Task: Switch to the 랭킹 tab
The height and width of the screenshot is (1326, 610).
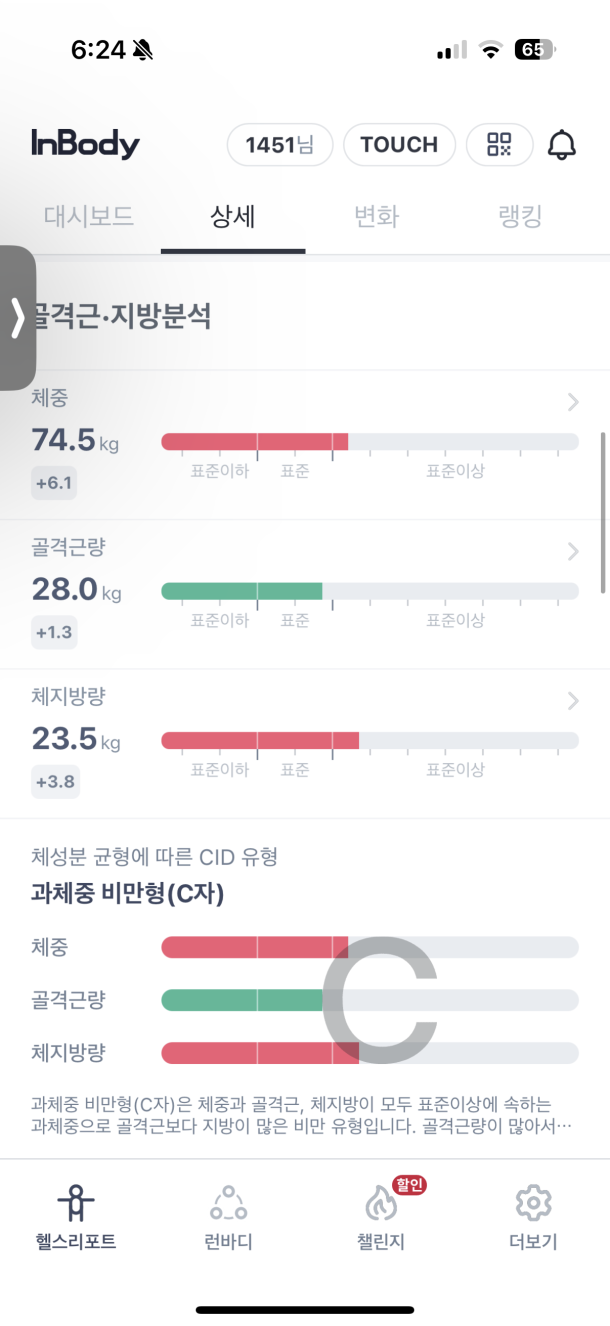Action: (x=520, y=217)
